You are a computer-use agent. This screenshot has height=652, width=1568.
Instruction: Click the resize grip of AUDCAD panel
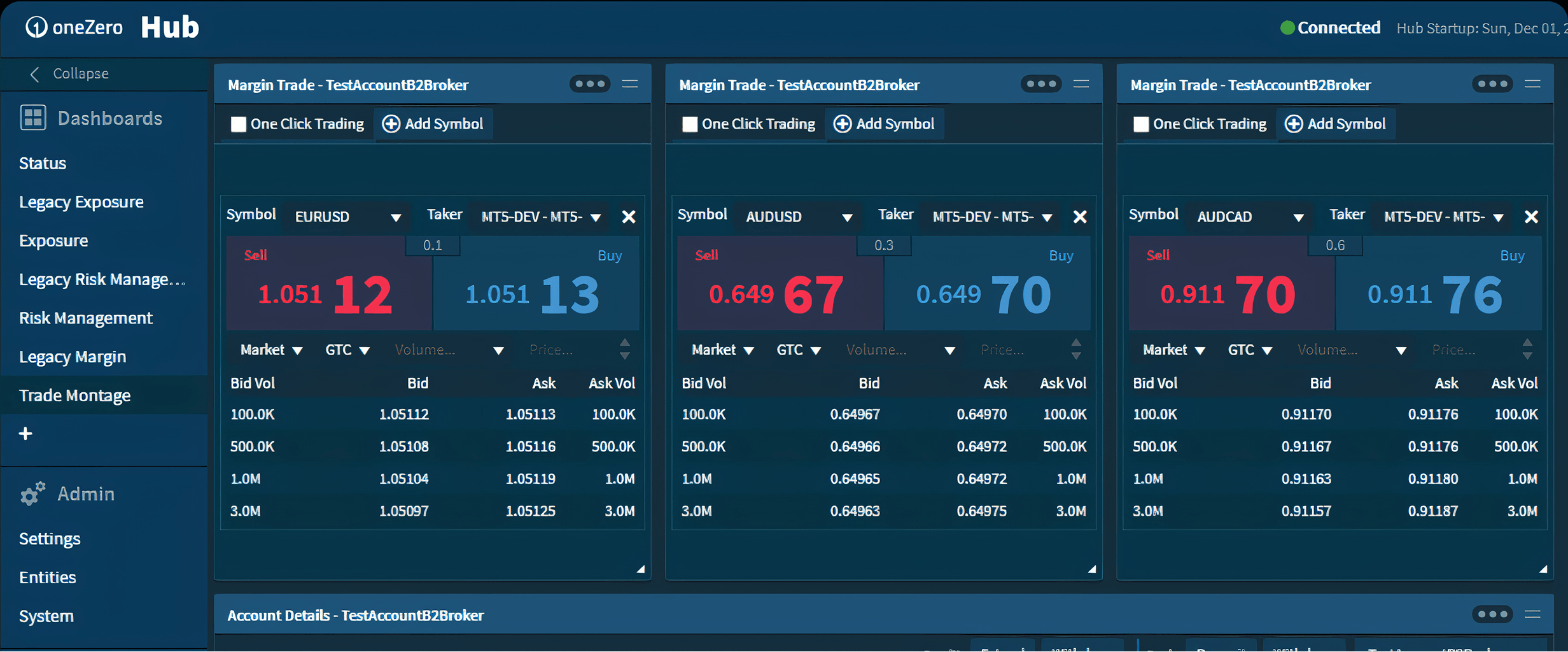coord(1543,569)
